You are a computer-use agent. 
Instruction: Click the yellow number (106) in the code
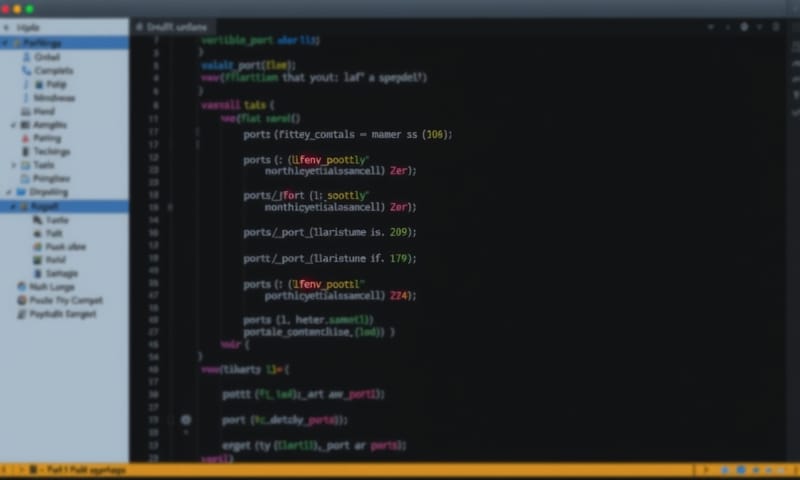[435, 135]
